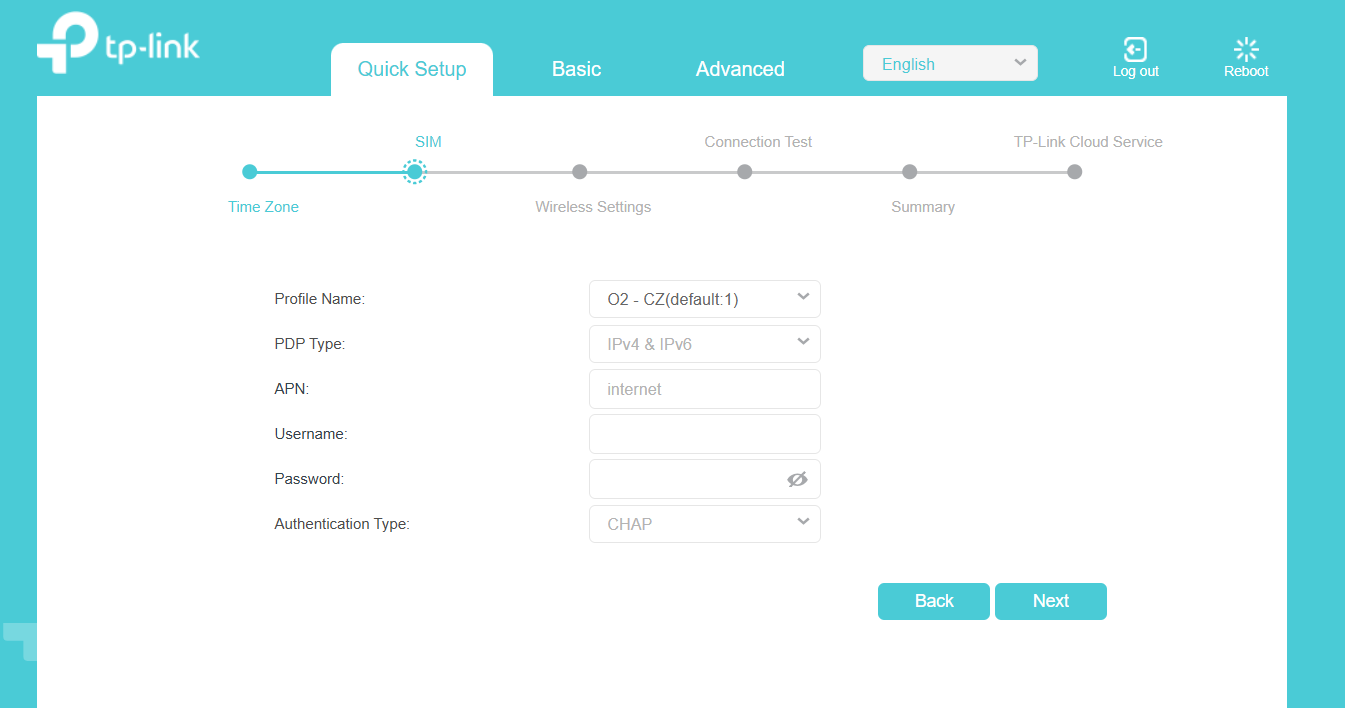Switch to the Advanced tab
This screenshot has width=1345, height=708.
(740, 69)
